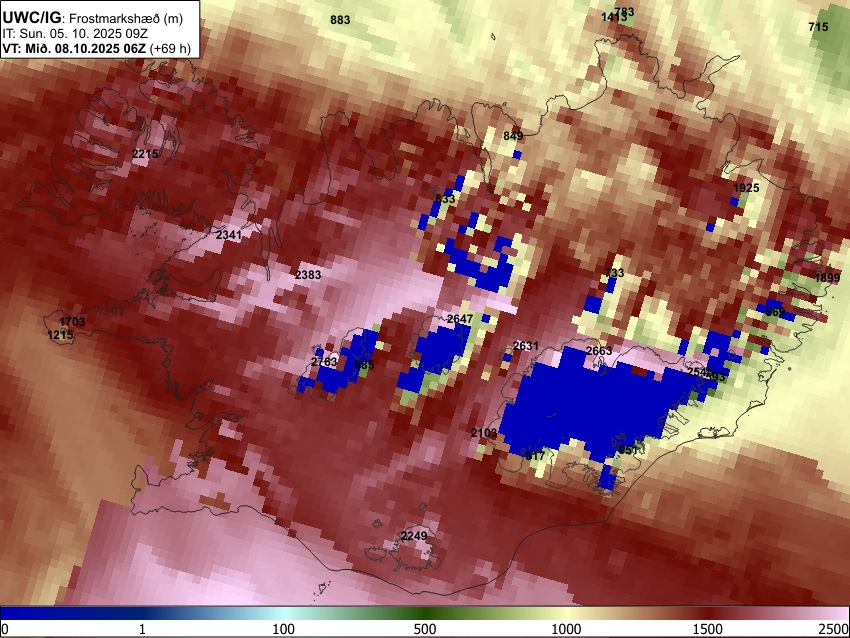The image size is (850, 638).
Task: Click the map value label 2647
Action: tap(460, 319)
